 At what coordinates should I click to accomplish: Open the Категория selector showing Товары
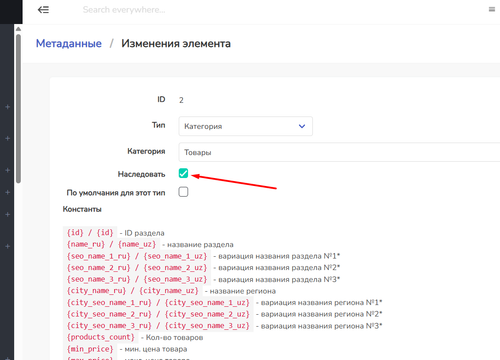tap(339, 152)
